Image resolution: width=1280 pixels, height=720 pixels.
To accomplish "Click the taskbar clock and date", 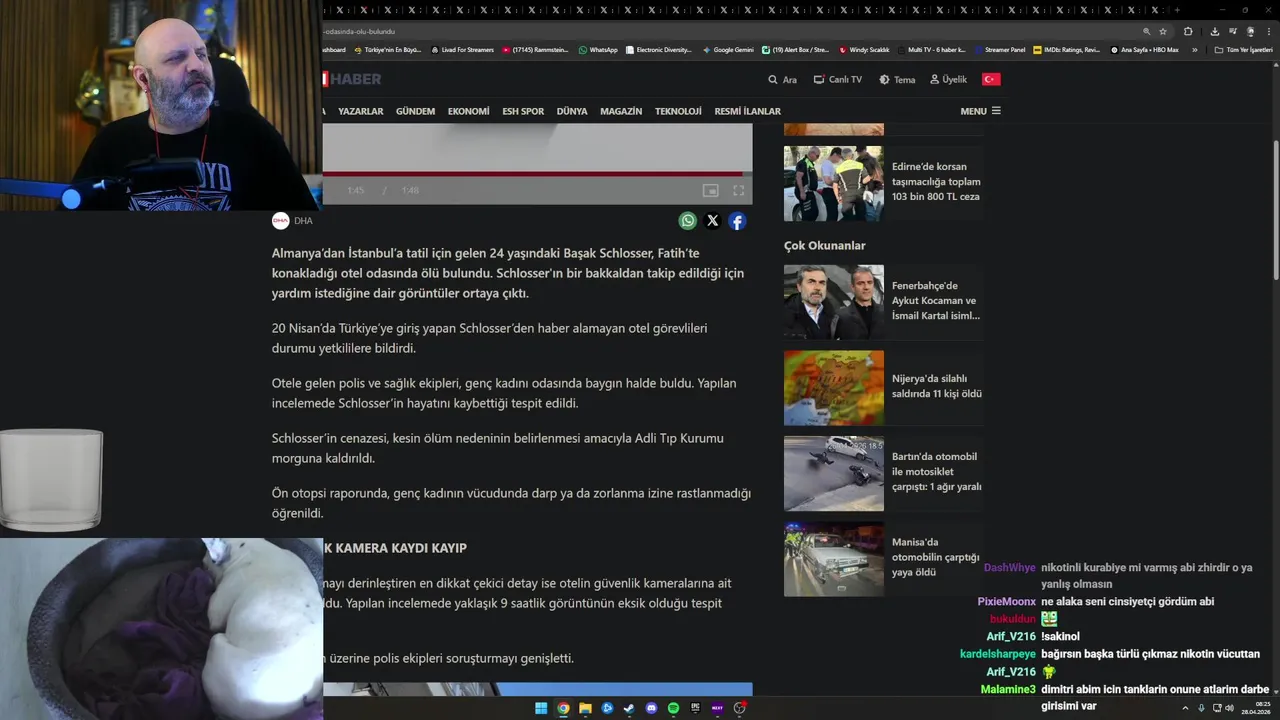I will [1258, 708].
